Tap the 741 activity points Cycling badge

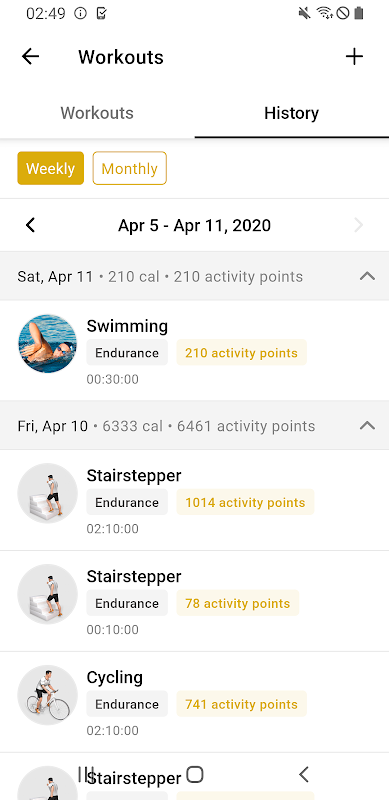[x=241, y=704]
